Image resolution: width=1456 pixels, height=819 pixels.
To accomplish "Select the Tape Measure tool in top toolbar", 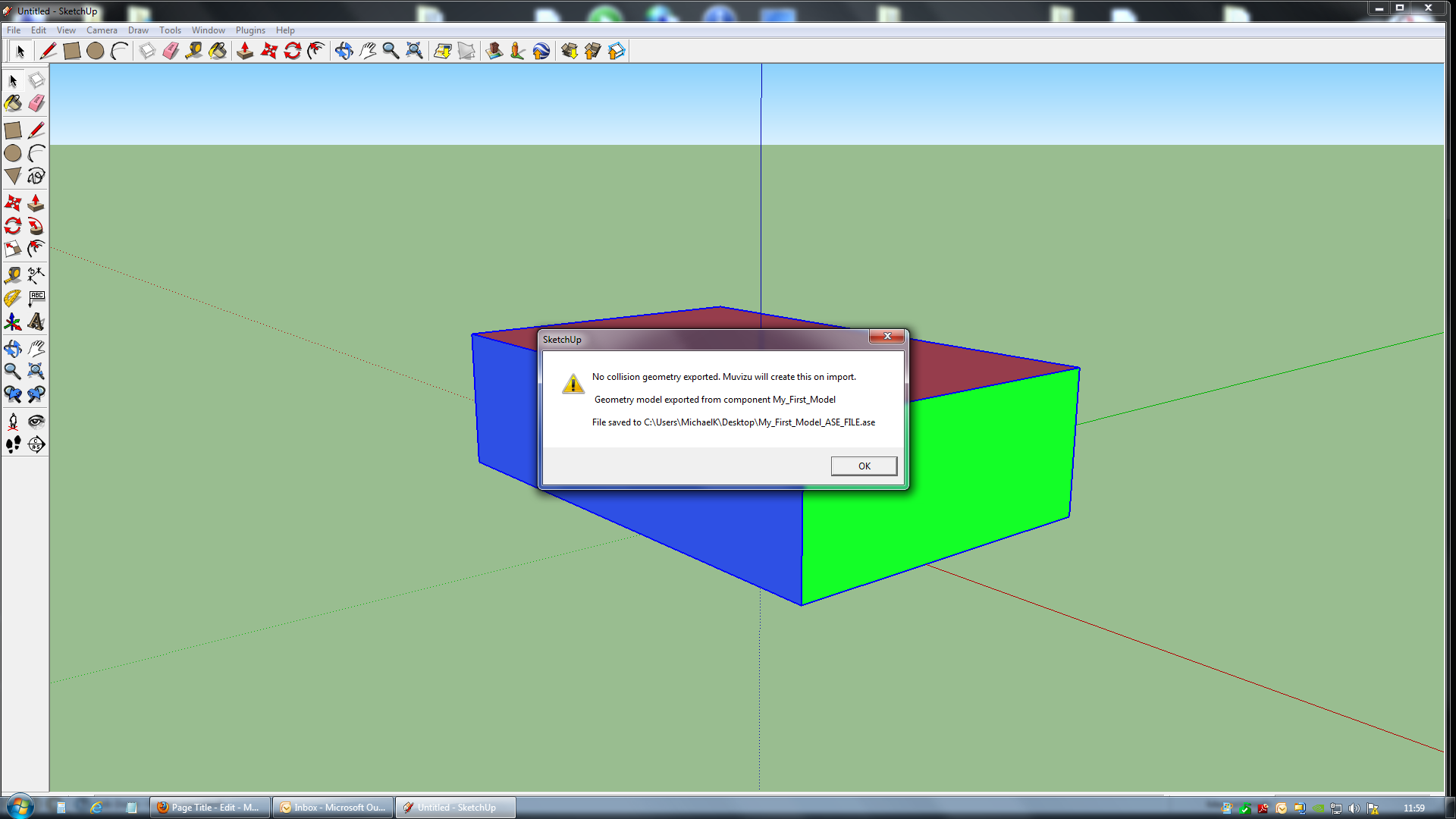I will pos(194,51).
